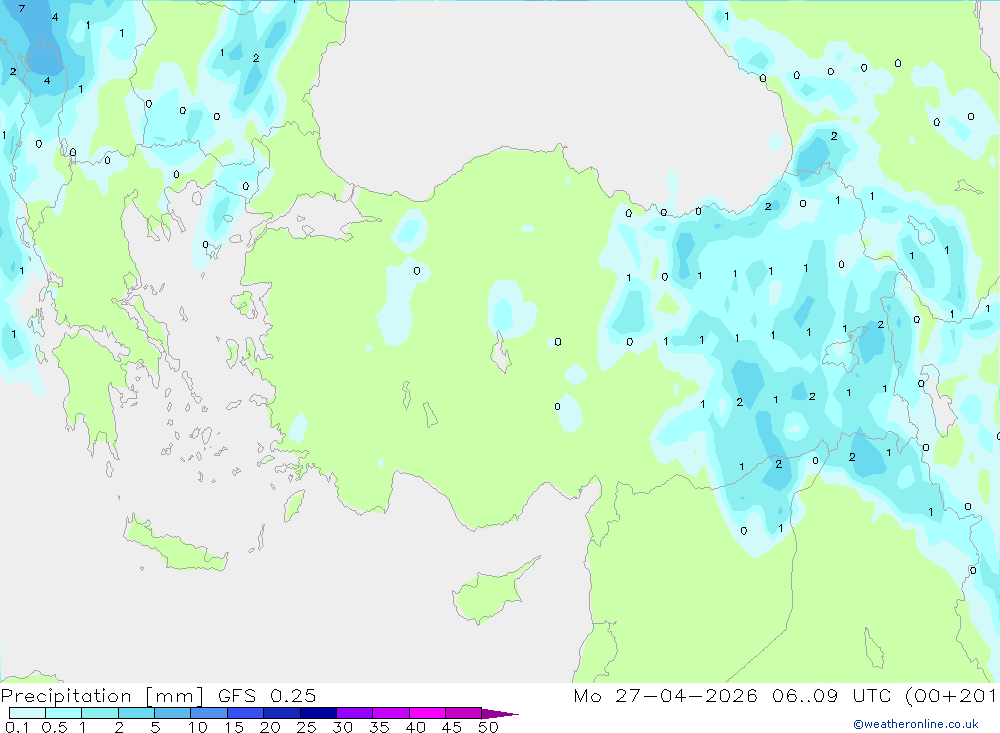Click the legend label '10'

tap(198, 727)
